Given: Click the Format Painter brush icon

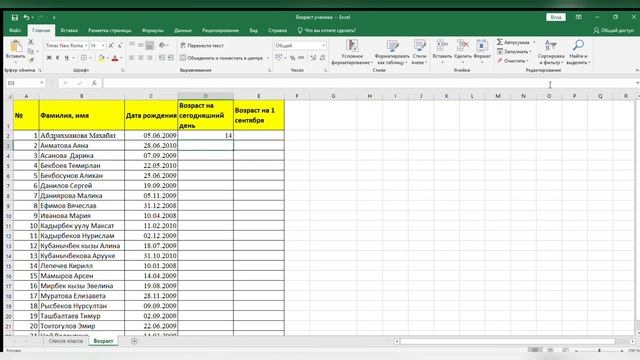Looking at the screenshot, I should coord(31,60).
